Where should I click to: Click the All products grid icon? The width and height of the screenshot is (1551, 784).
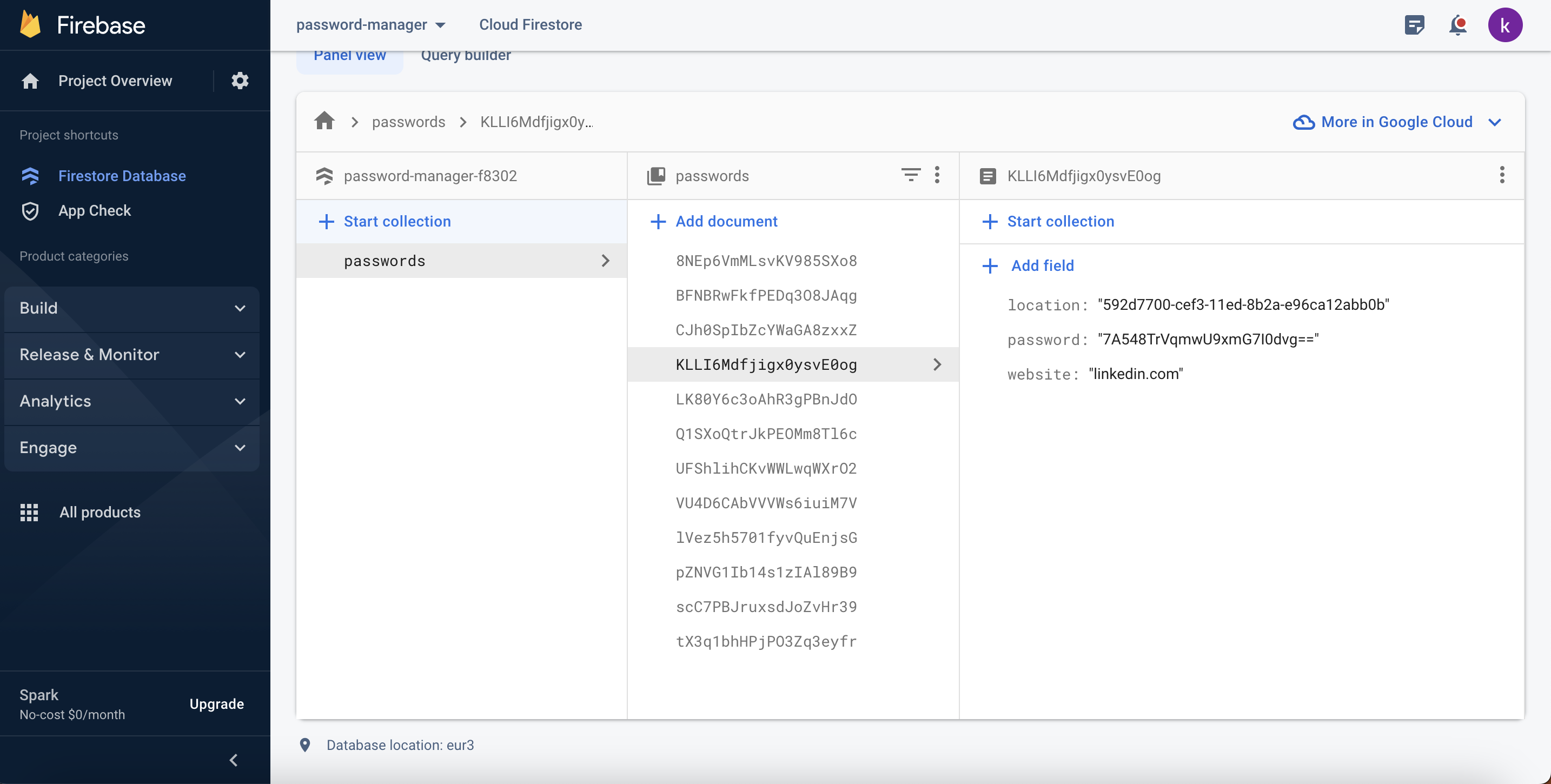click(29, 513)
